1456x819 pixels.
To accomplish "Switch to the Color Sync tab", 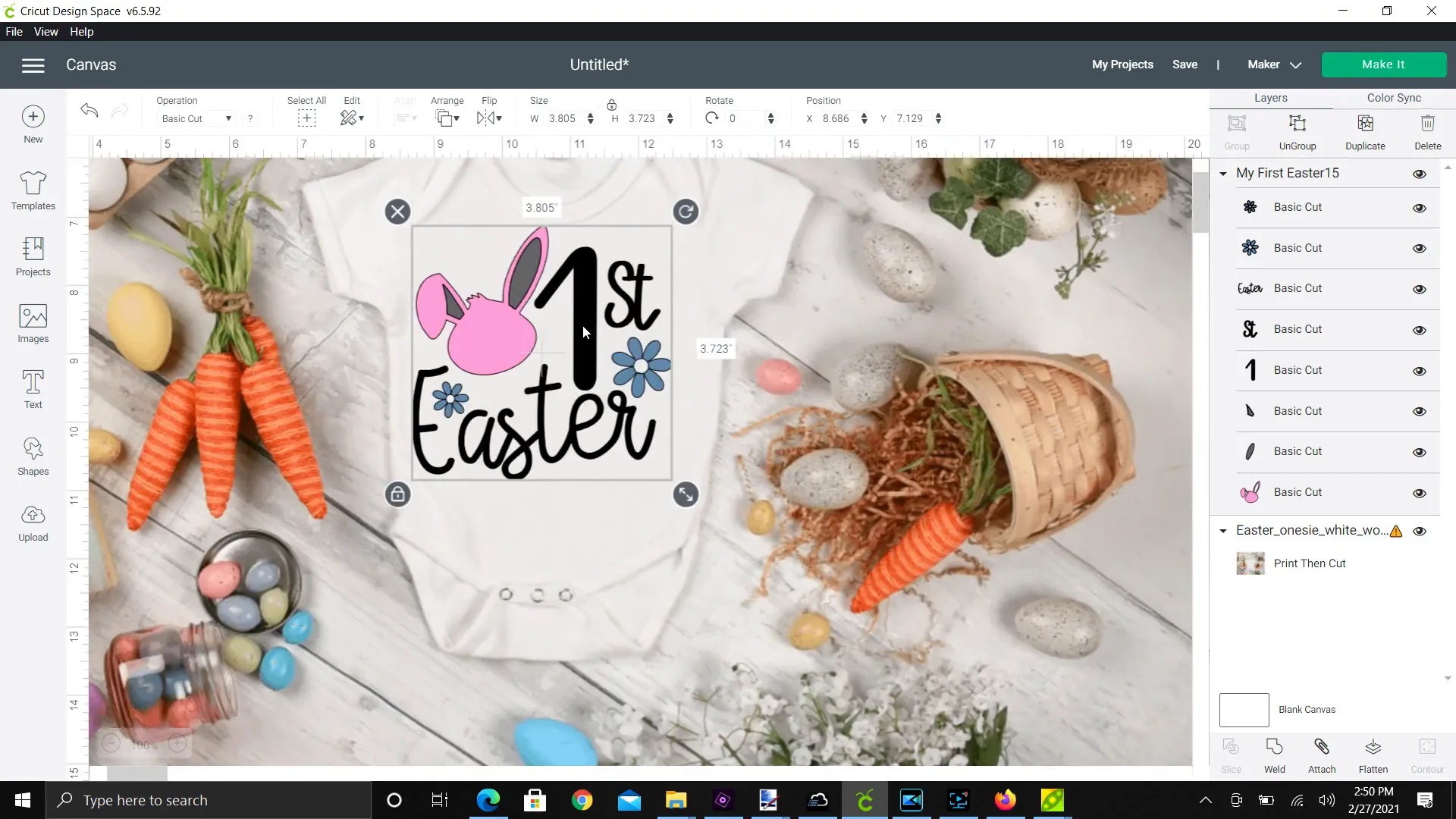I will (x=1393, y=97).
